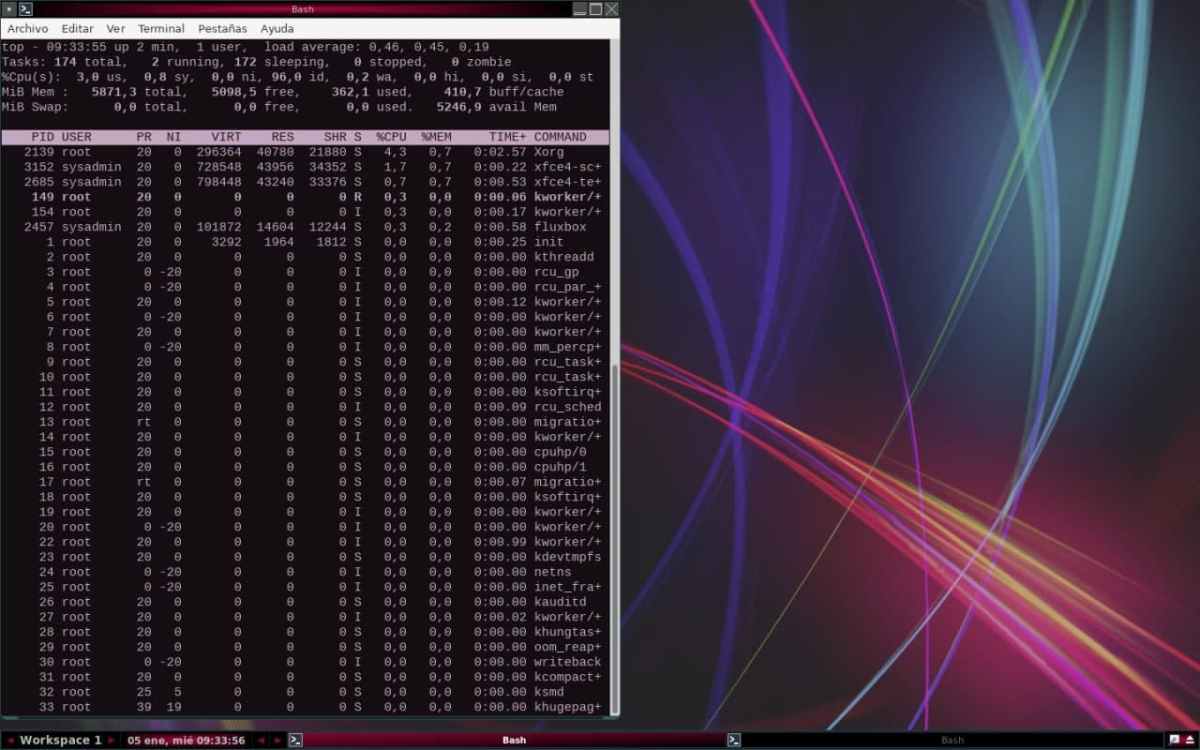Open the Ayuda menu
The height and width of the screenshot is (750, 1200).
277,29
